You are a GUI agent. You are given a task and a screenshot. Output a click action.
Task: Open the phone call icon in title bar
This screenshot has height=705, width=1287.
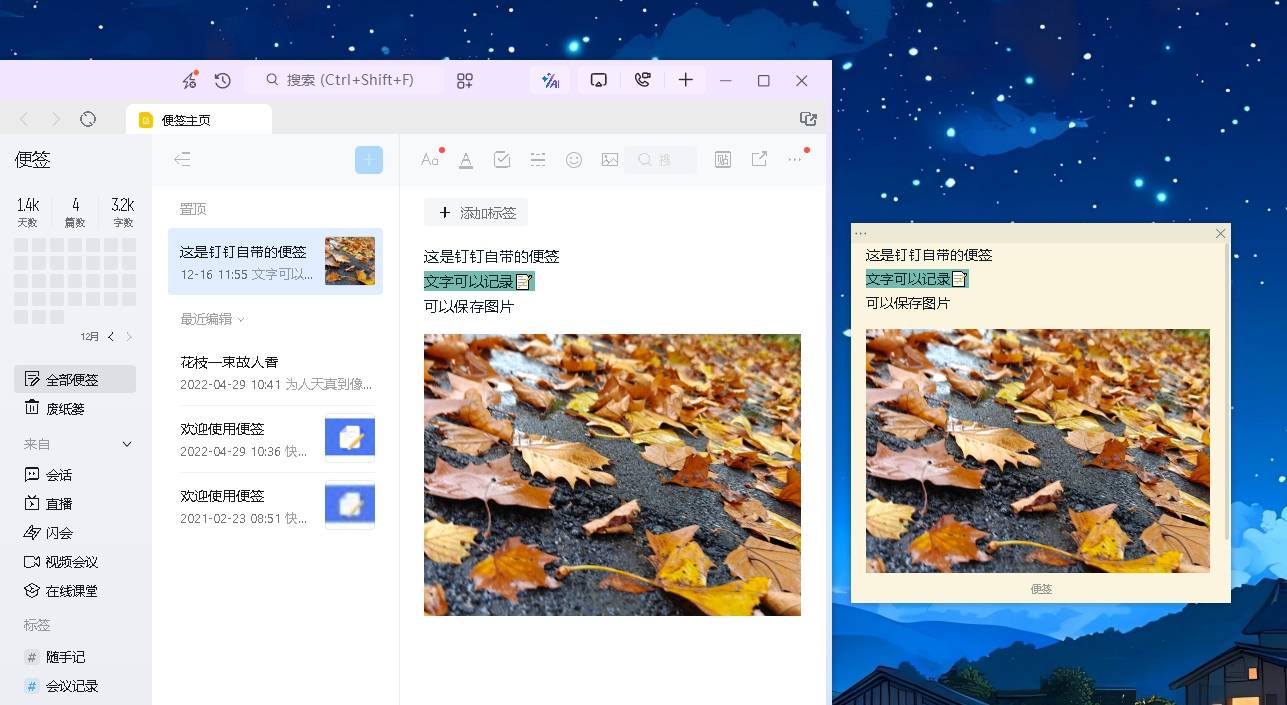pos(643,80)
